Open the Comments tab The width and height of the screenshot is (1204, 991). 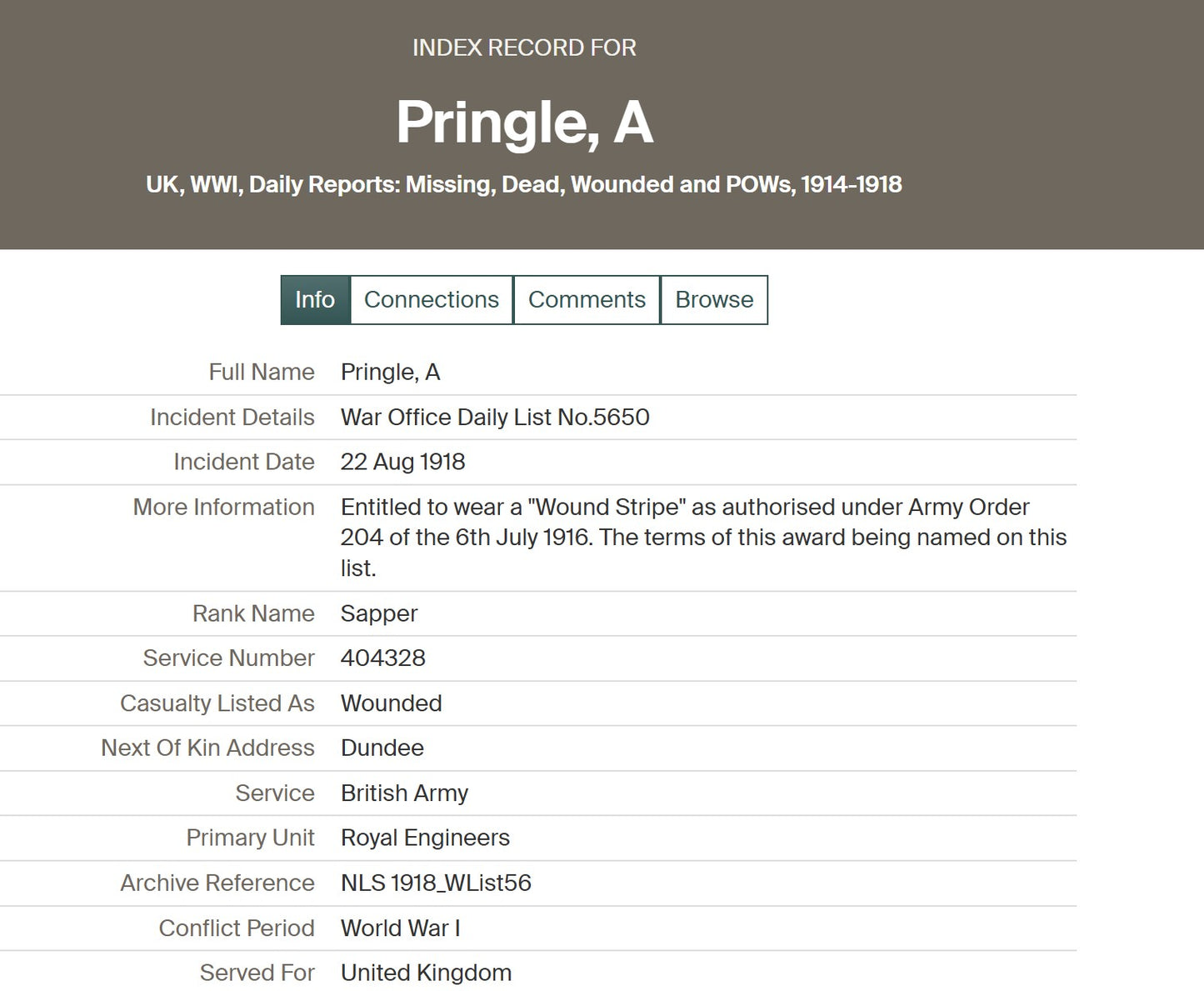click(587, 300)
